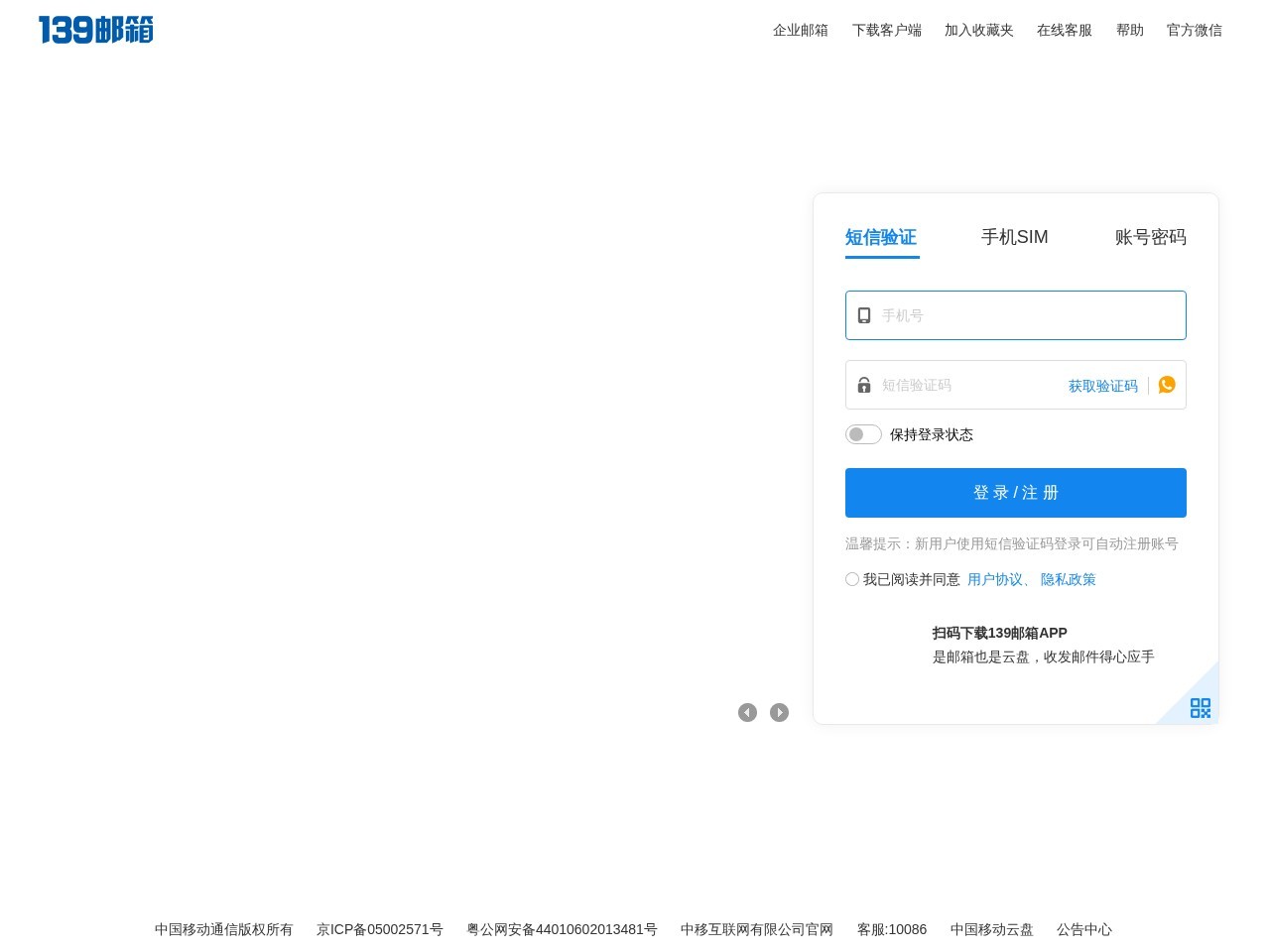Viewport: 1270px width, 952px height.
Task: Click the orange voice verification icon
Action: coord(1167,385)
